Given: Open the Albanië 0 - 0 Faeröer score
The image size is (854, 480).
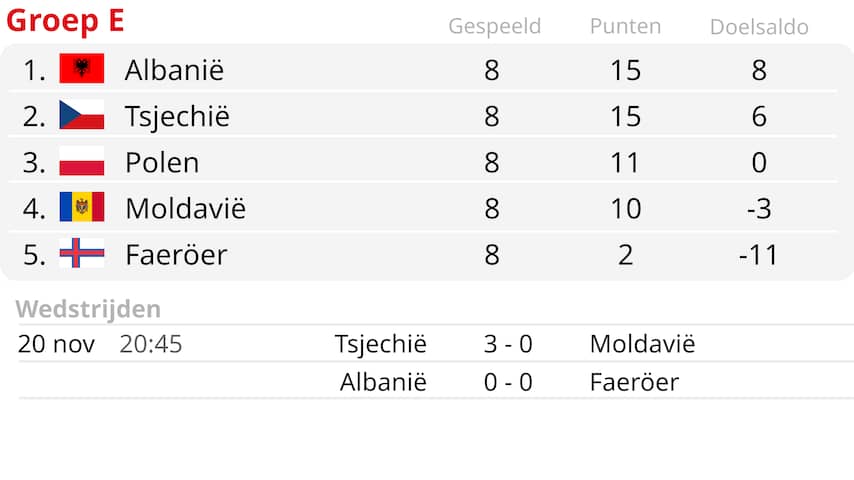Looking at the screenshot, I should tap(508, 382).
